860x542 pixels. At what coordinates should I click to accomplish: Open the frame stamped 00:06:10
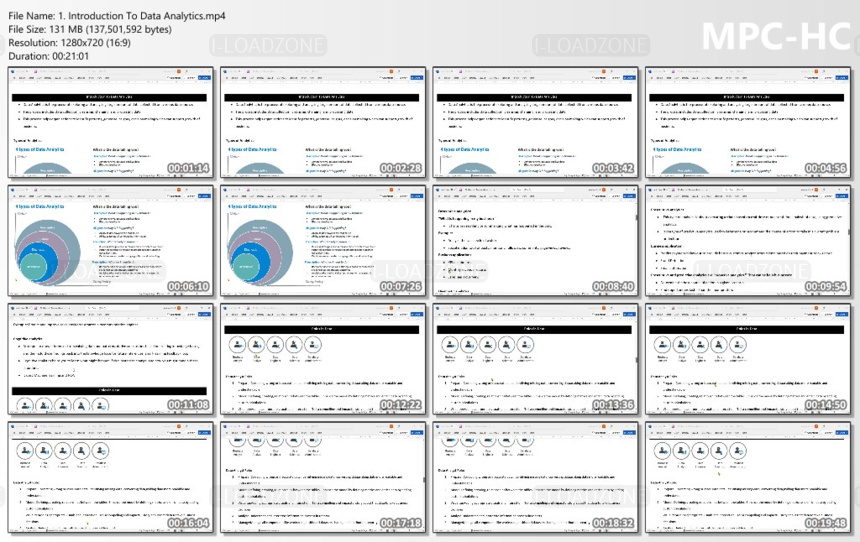(110, 241)
